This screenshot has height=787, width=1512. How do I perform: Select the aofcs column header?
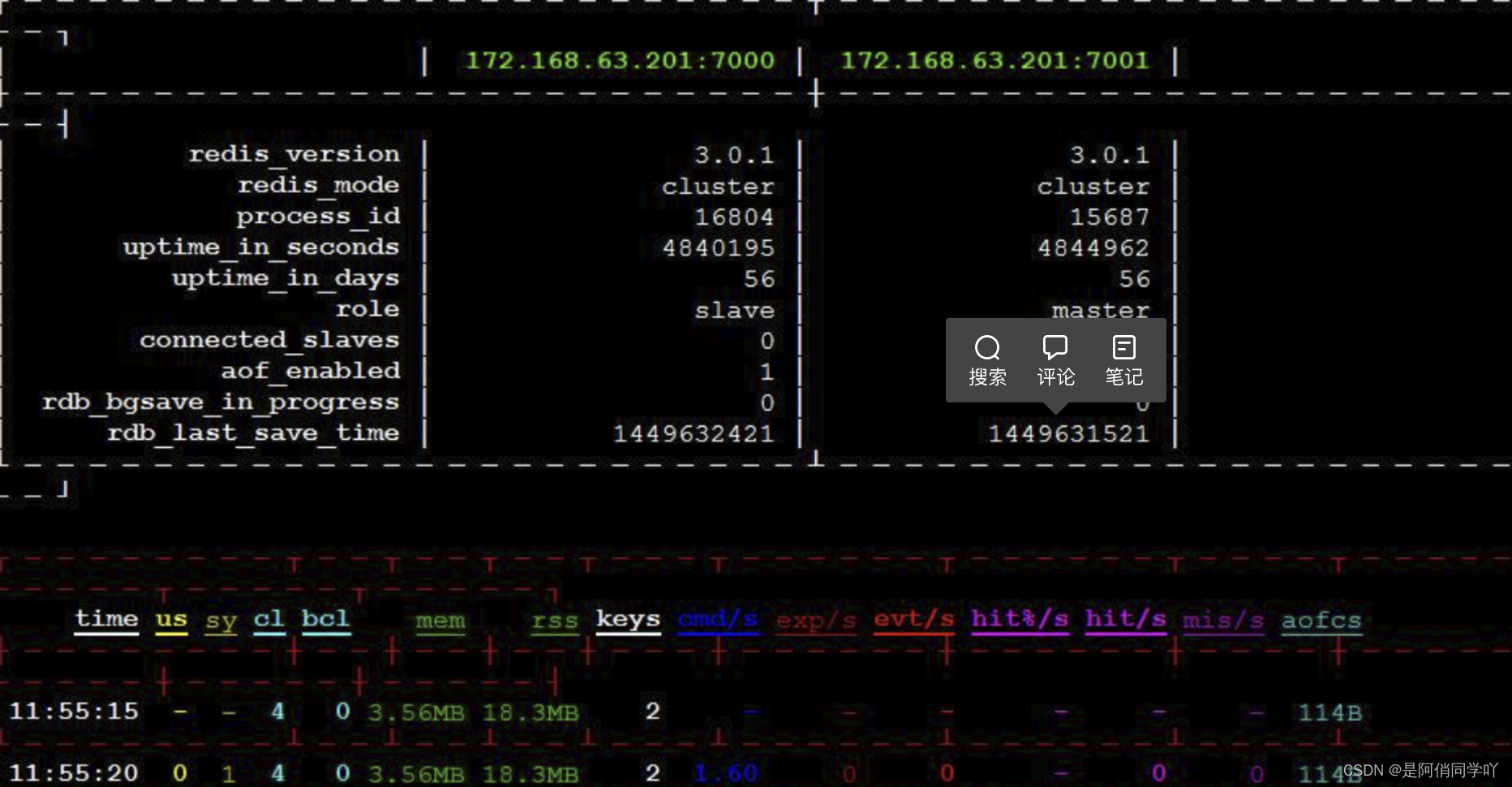click(1321, 621)
